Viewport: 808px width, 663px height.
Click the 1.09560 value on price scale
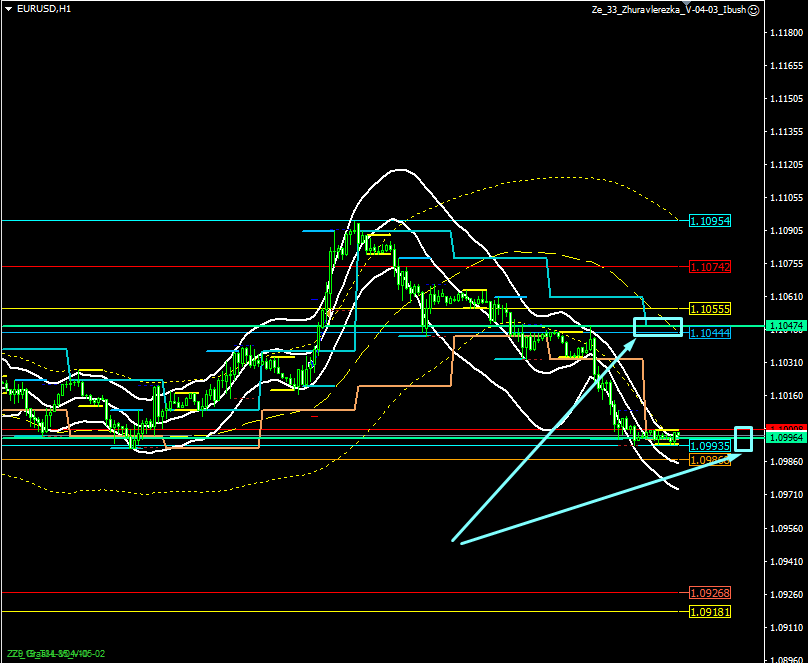click(787, 529)
